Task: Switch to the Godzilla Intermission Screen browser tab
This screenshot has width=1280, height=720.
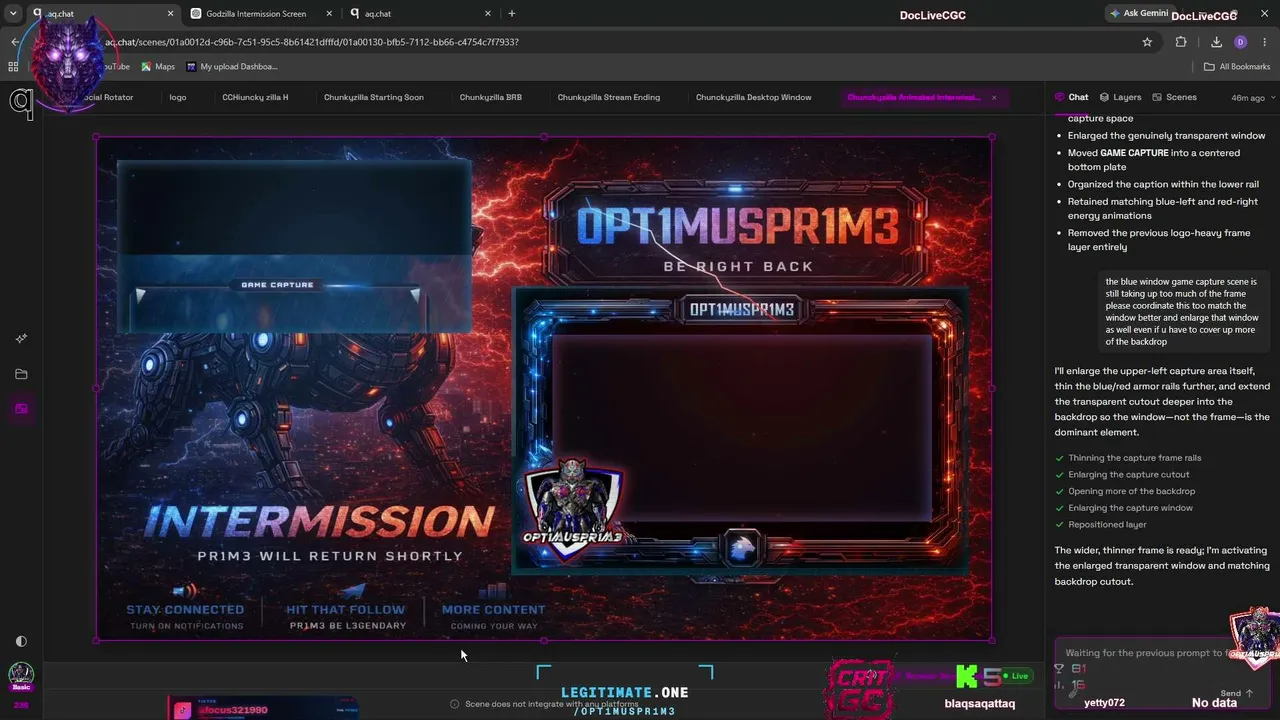Action: (x=256, y=14)
